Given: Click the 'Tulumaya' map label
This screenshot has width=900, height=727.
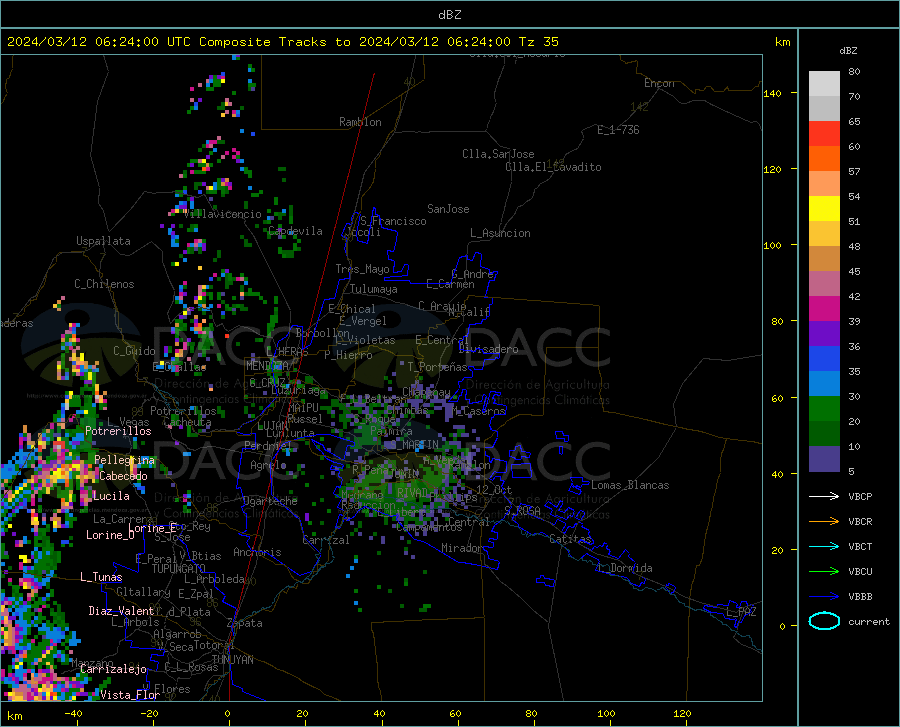Looking at the screenshot, I should pyautogui.click(x=374, y=289).
